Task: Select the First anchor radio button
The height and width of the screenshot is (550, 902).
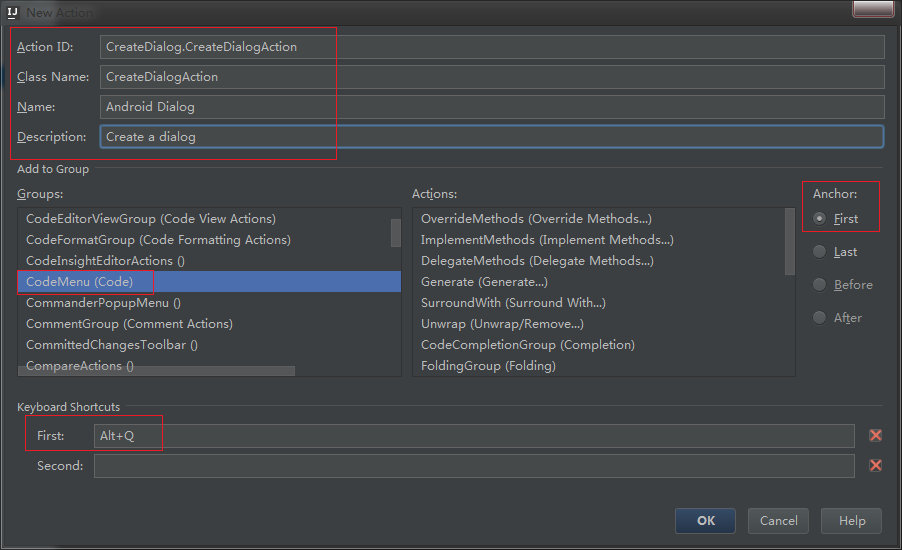Action: (820, 218)
